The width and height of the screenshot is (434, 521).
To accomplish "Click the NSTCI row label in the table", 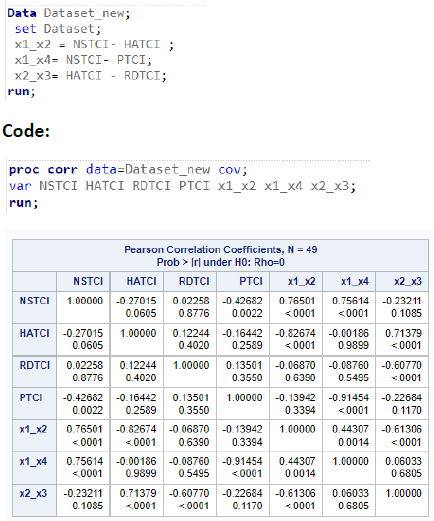I will pyautogui.click(x=34, y=301).
